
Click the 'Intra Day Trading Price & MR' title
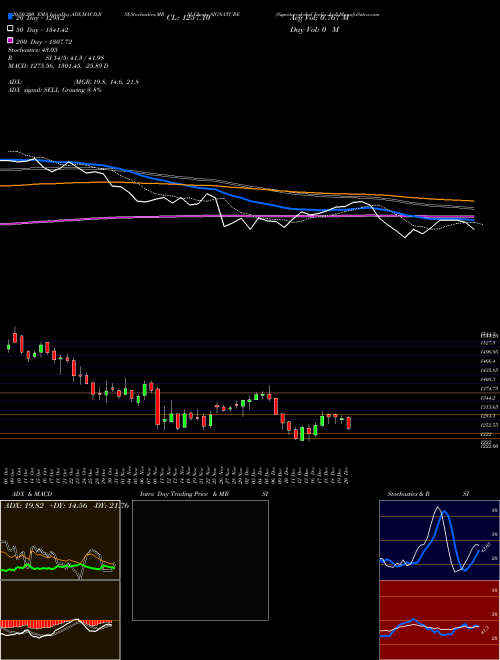tap(185, 494)
